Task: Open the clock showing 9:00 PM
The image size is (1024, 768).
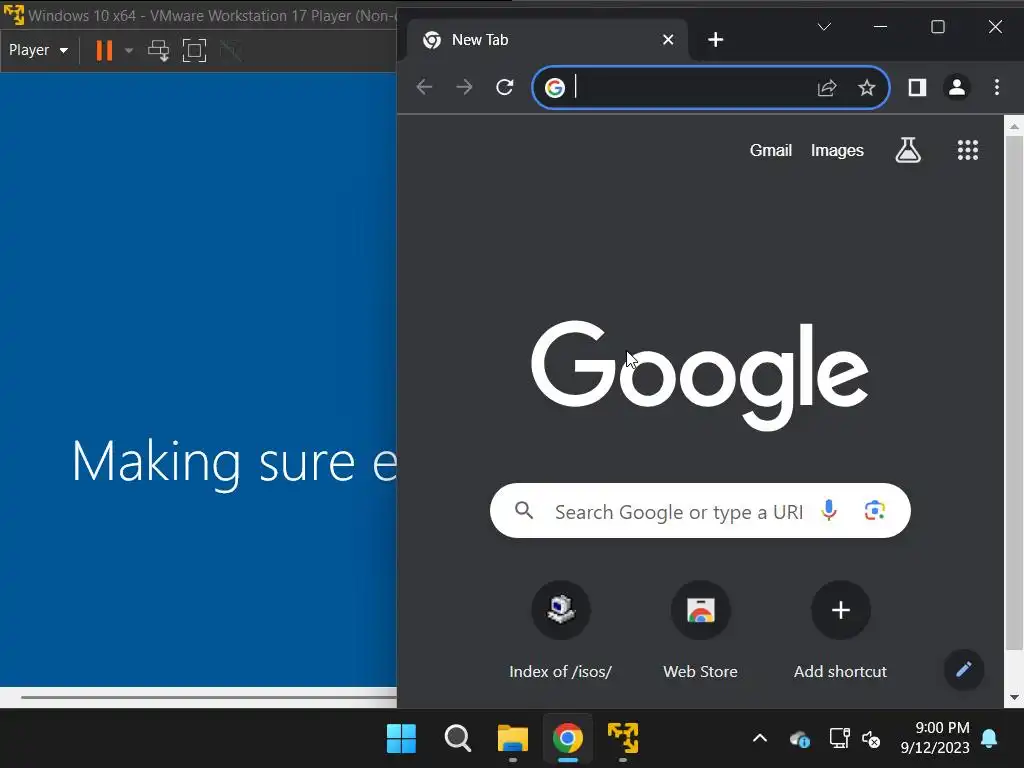Action: pos(935,738)
